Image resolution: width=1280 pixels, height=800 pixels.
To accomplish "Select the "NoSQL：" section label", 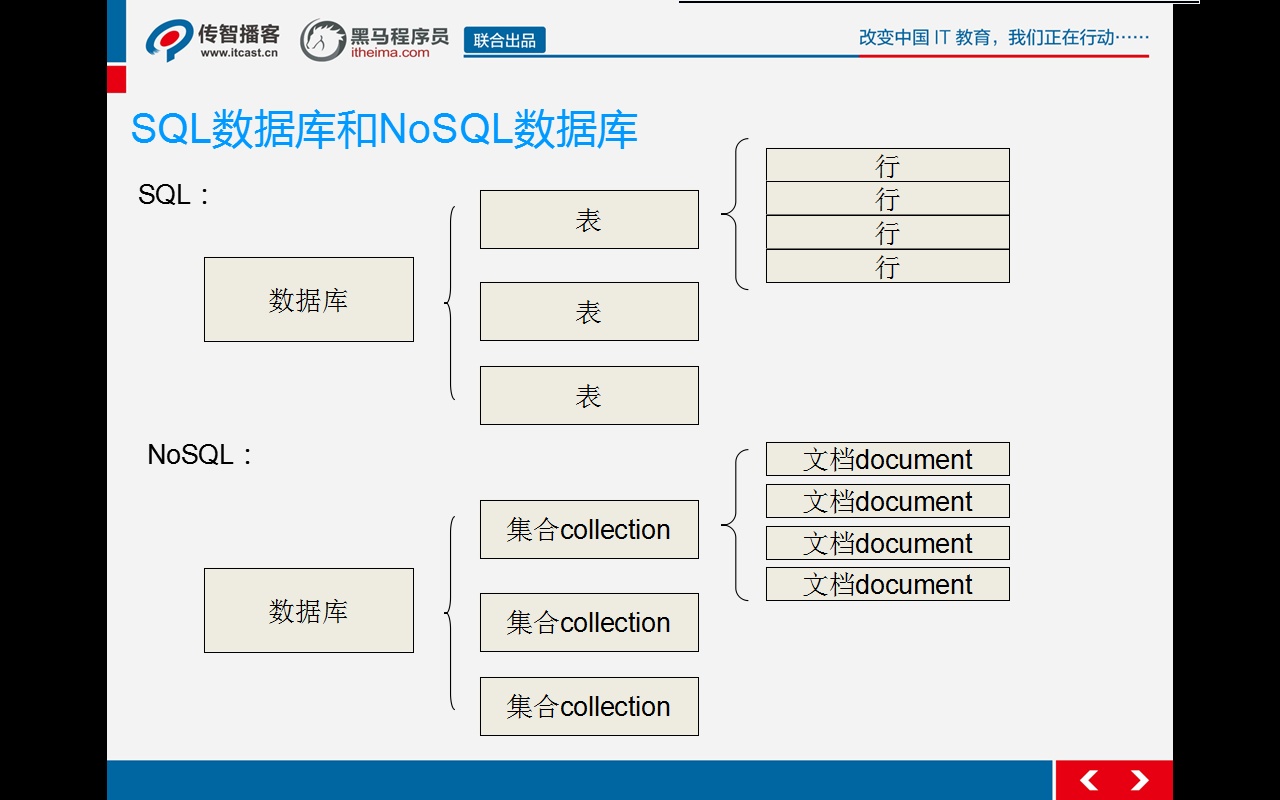I will point(200,455).
